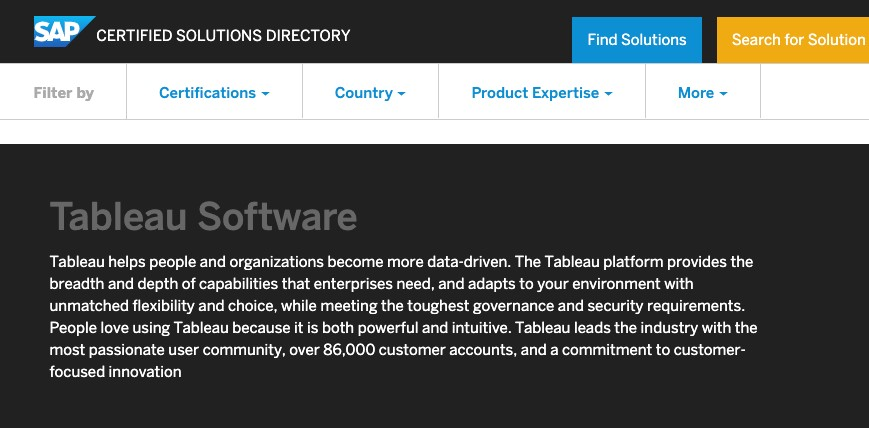
Task: Click the caret arrow next to Country
Action: click(x=402, y=94)
